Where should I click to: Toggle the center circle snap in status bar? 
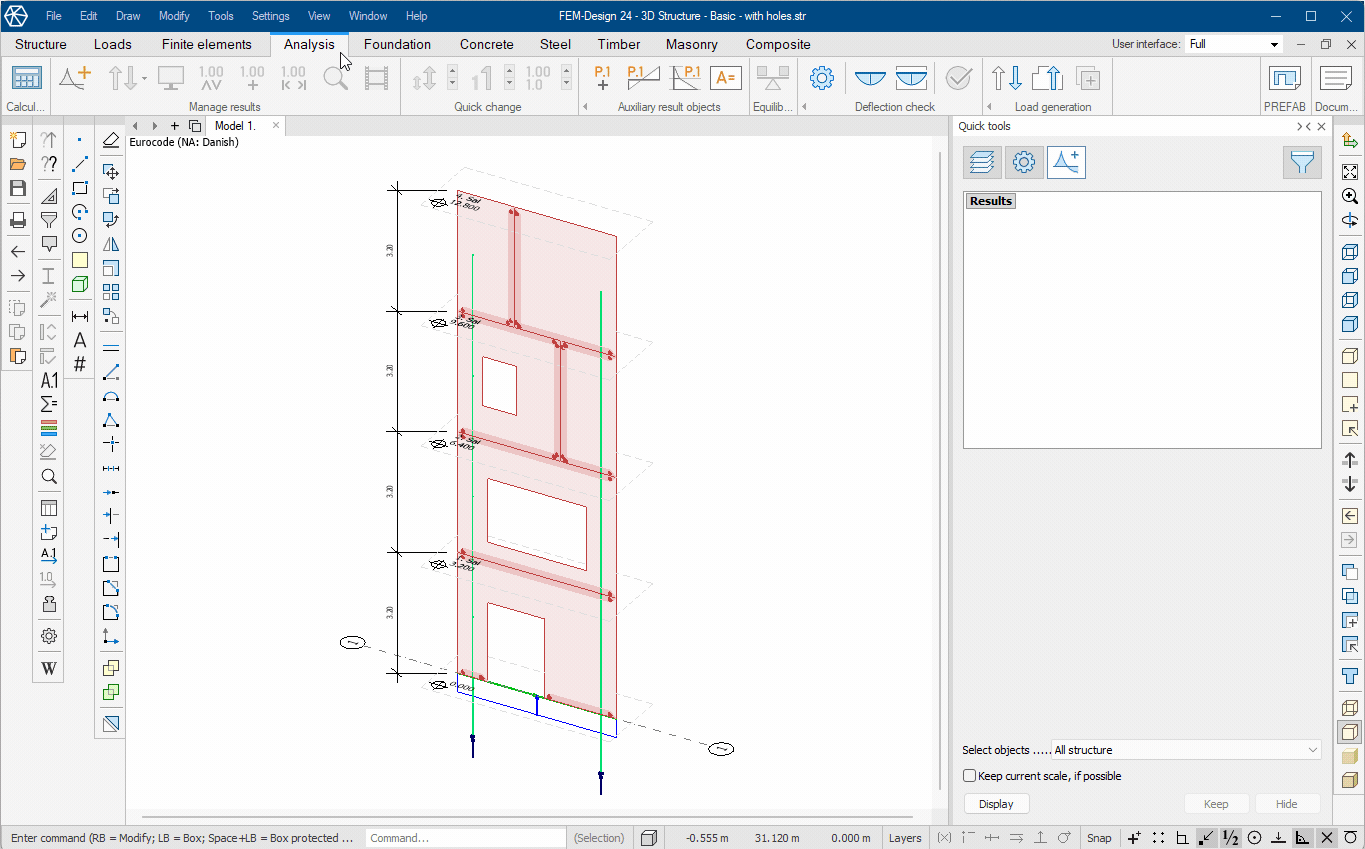1254,838
